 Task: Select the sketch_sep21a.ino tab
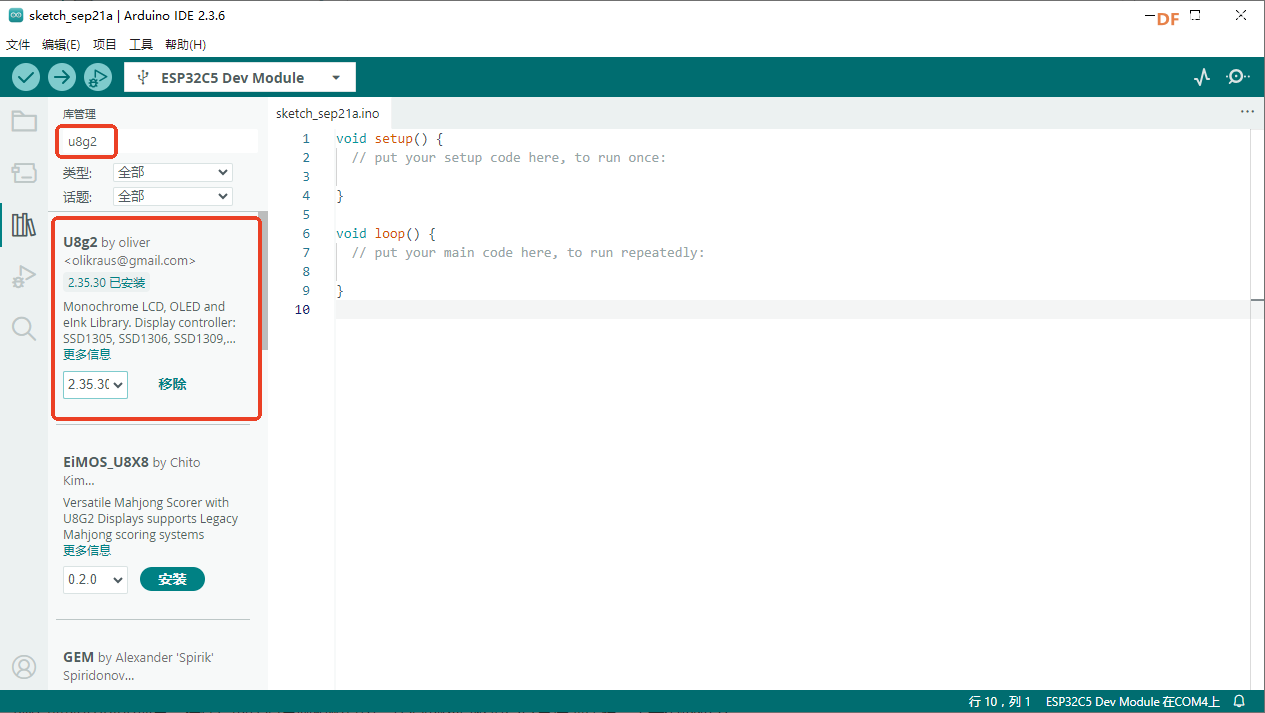pos(328,113)
